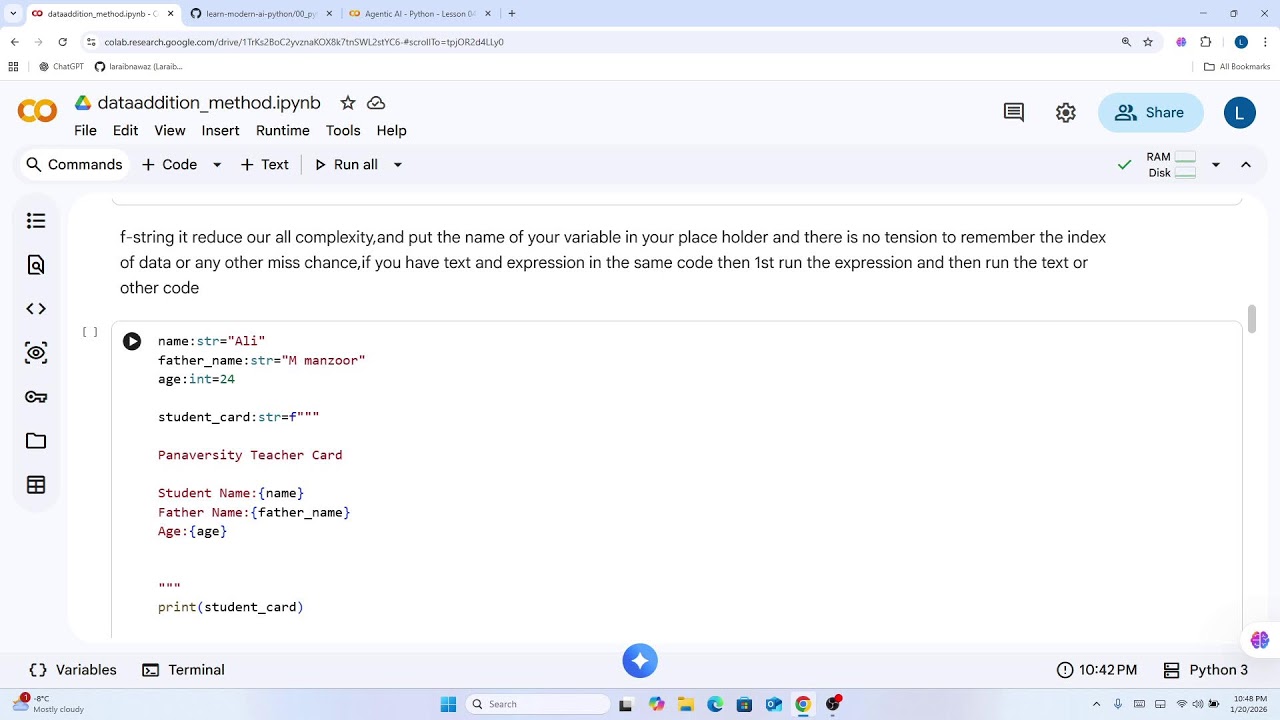Open comments panel icon
1280x720 pixels.
click(x=1014, y=112)
